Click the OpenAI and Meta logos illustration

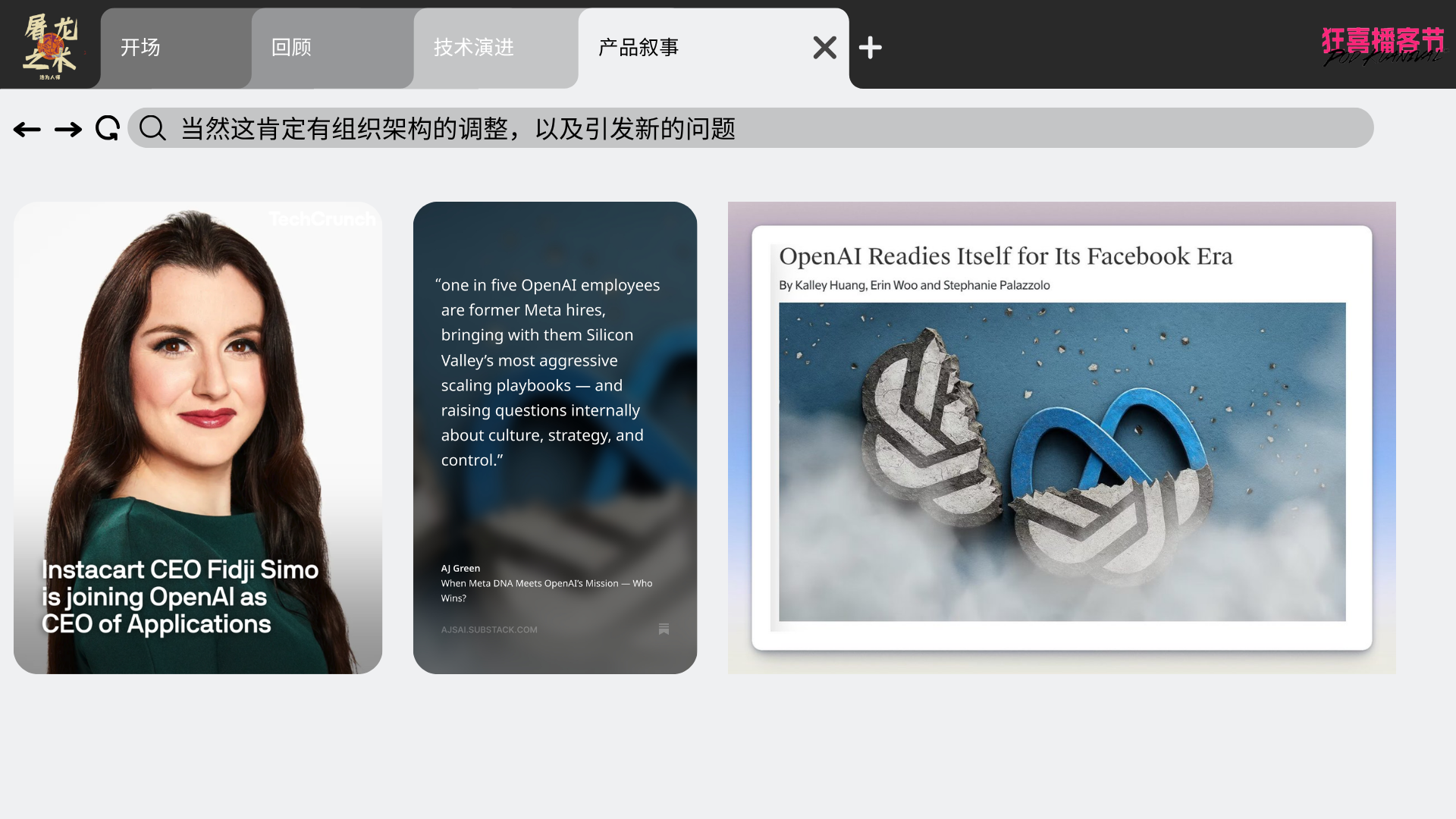pos(1062,462)
